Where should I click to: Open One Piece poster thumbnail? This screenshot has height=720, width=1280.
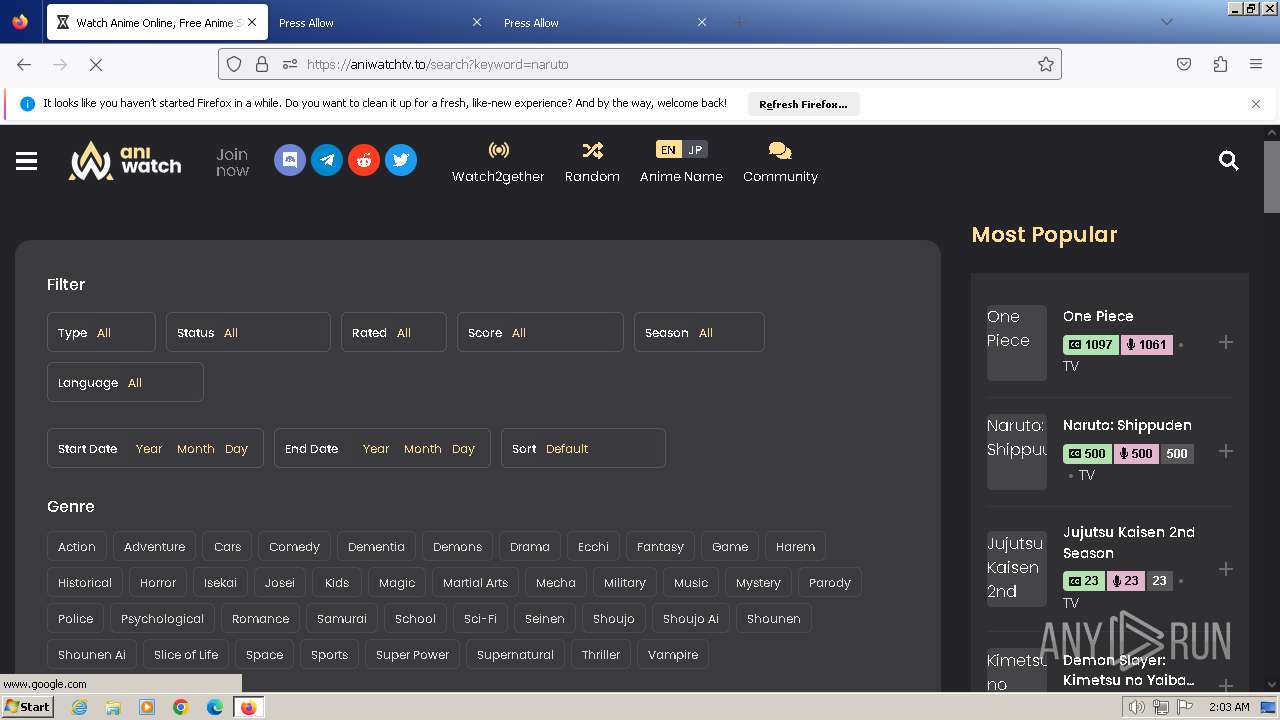click(x=1017, y=343)
